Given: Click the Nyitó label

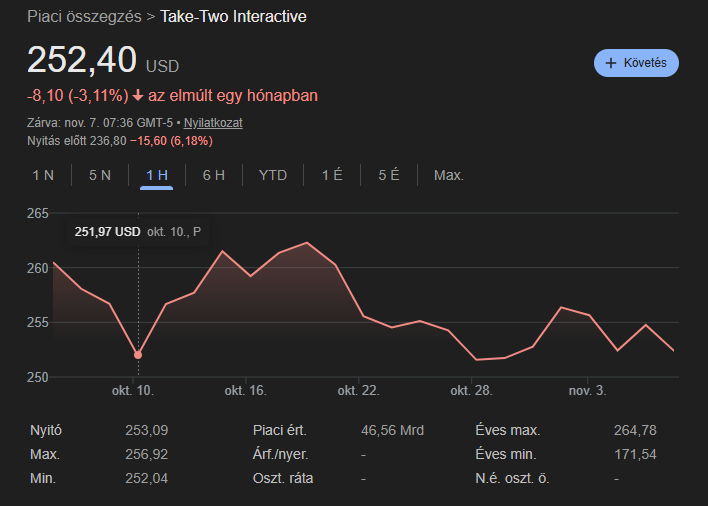Looking at the screenshot, I should (46, 431).
